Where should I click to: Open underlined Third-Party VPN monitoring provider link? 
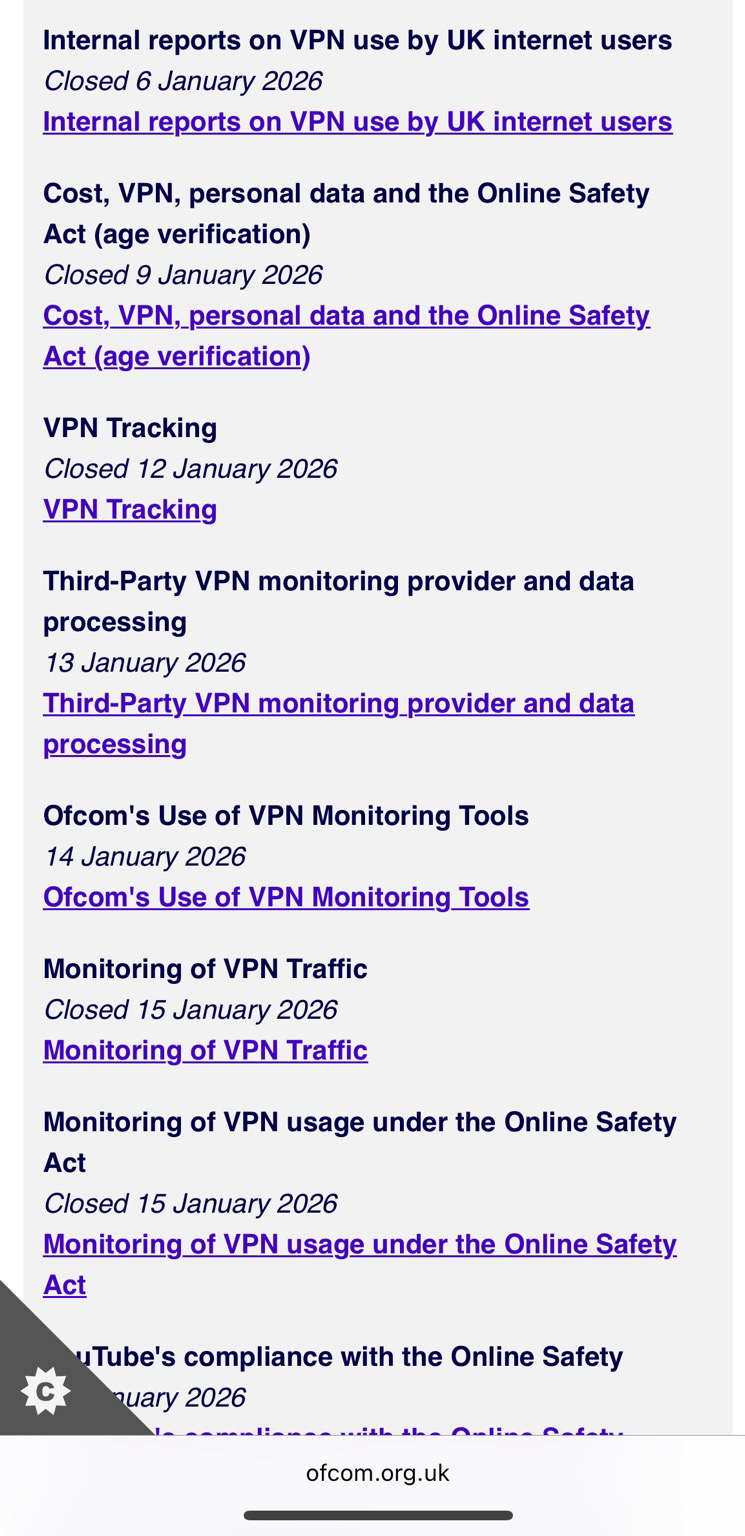coord(338,704)
